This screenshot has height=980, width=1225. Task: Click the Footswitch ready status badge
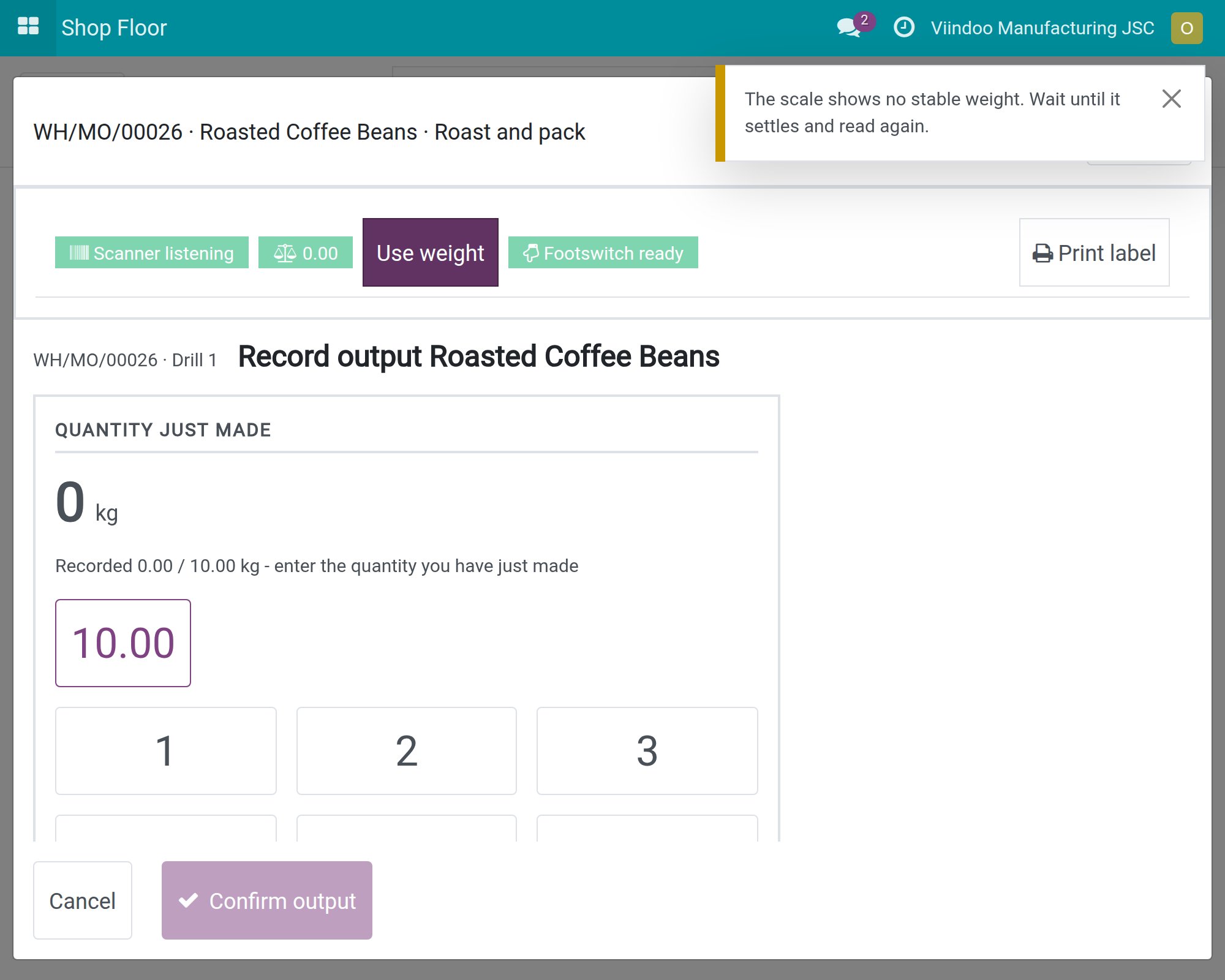tap(603, 252)
